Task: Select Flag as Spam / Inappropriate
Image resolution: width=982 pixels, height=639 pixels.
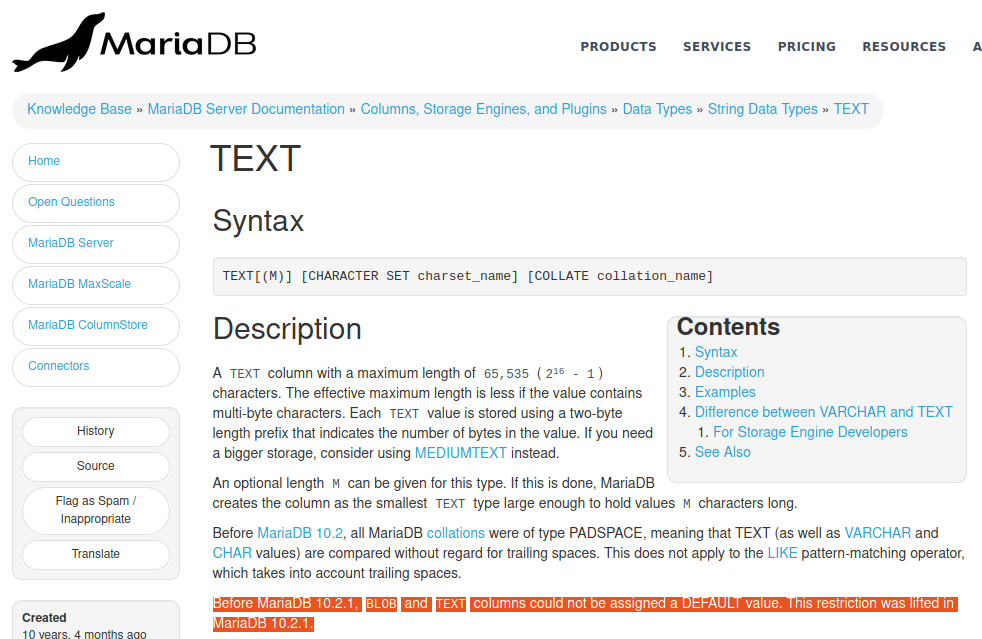Action: point(95,510)
